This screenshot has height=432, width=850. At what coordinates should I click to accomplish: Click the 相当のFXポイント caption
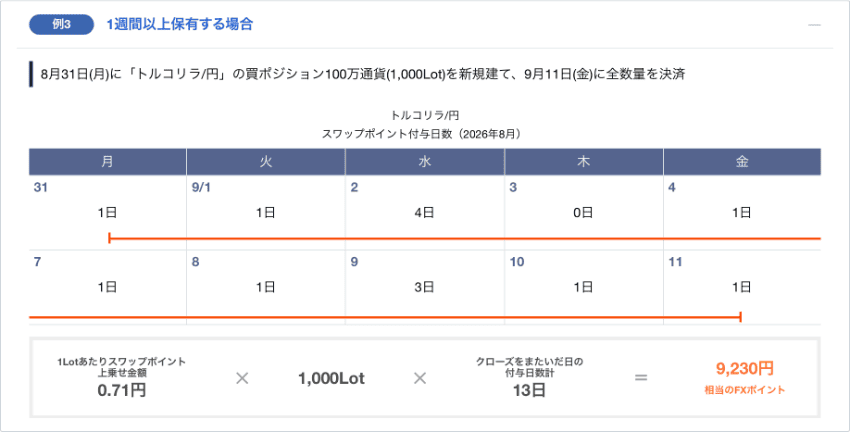click(x=745, y=390)
